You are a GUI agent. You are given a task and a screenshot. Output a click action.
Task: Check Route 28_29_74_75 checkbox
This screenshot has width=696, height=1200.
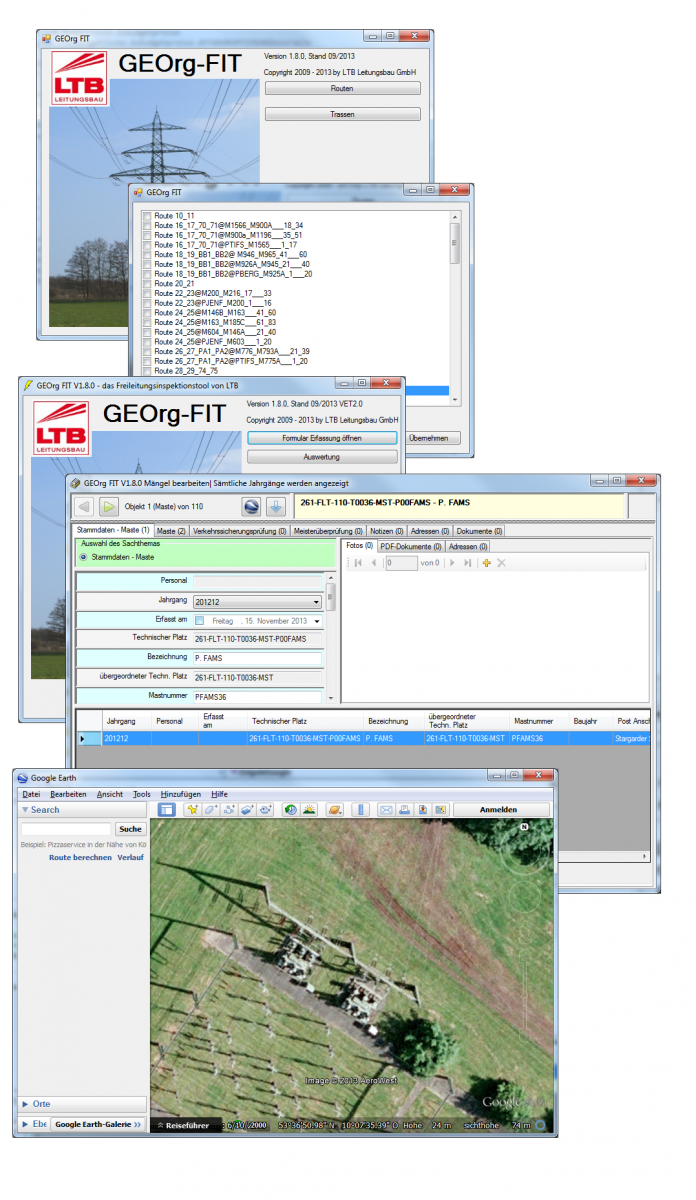coord(147,370)
